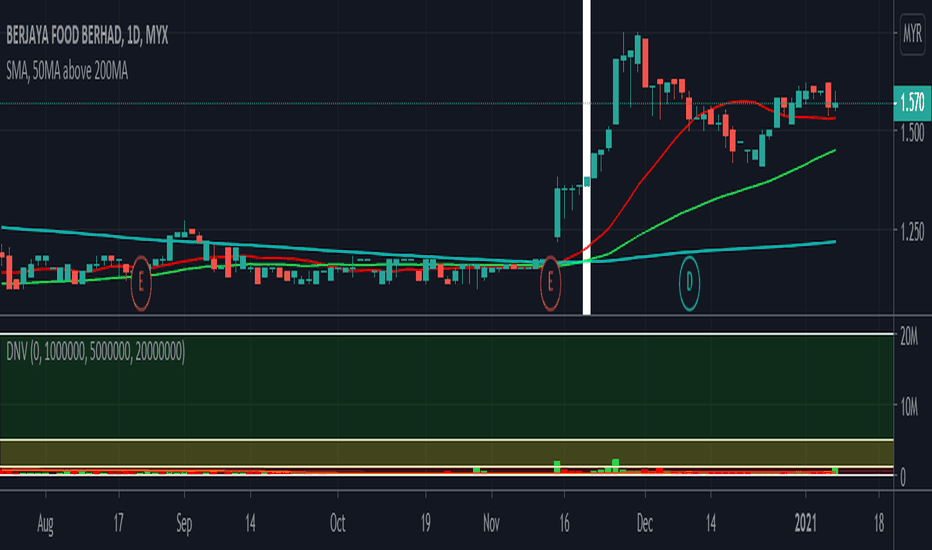This screenshot has height=550, width=932.
Task: Open the BERJAYA FOOD BERHAD symbol title
Action: 87,36
